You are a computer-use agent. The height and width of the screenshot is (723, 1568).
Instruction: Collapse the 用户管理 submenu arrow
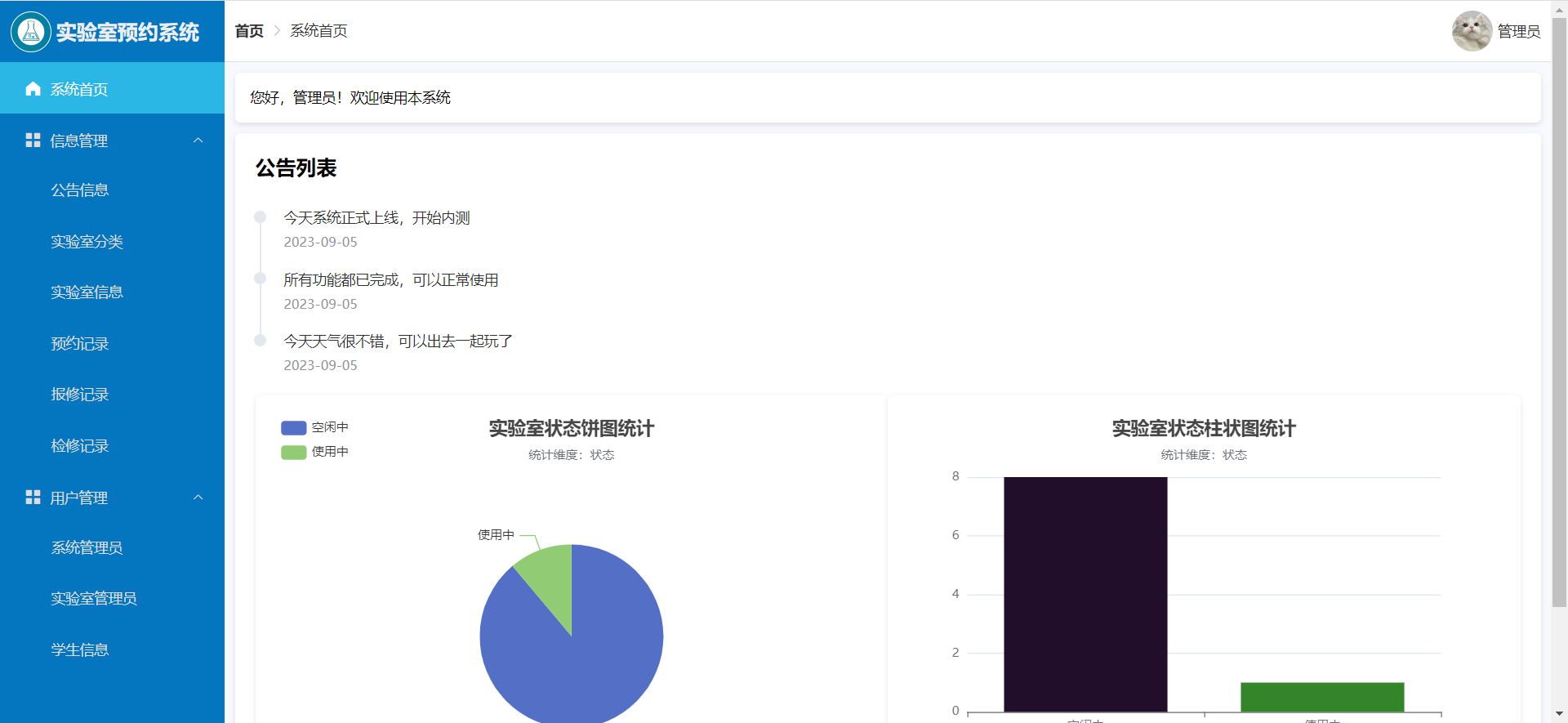click(198, 498)
